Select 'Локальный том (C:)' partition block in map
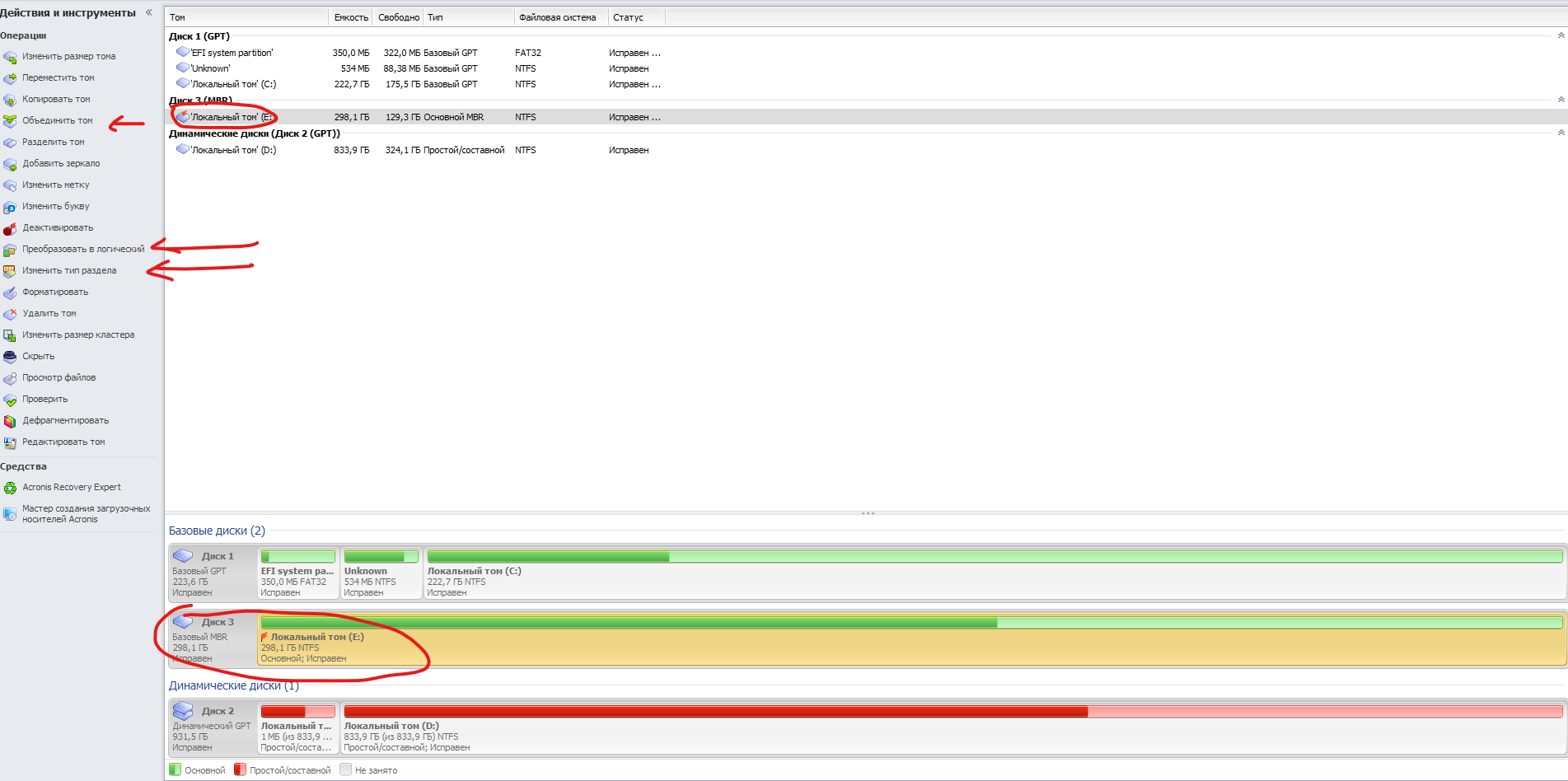Viewport: 1568px width, 781px height. [x=995, y=573]
